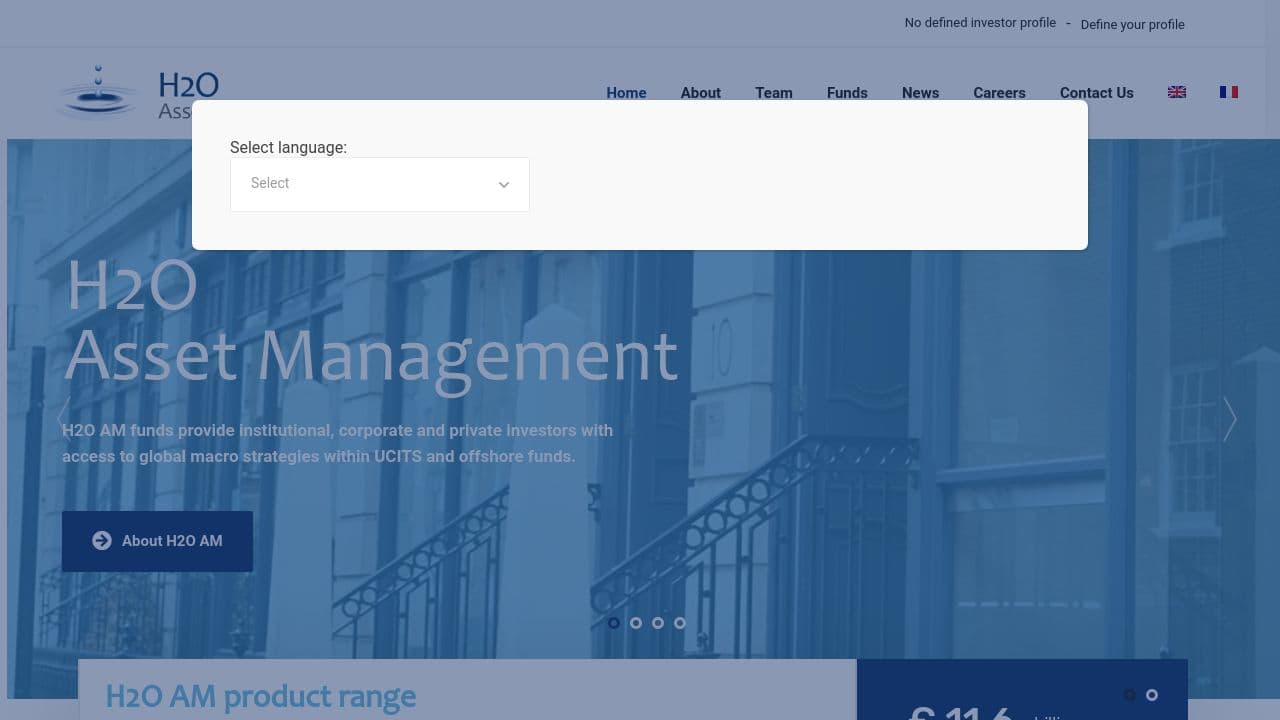
Task: Open the News section
Action: coord(920,92)
